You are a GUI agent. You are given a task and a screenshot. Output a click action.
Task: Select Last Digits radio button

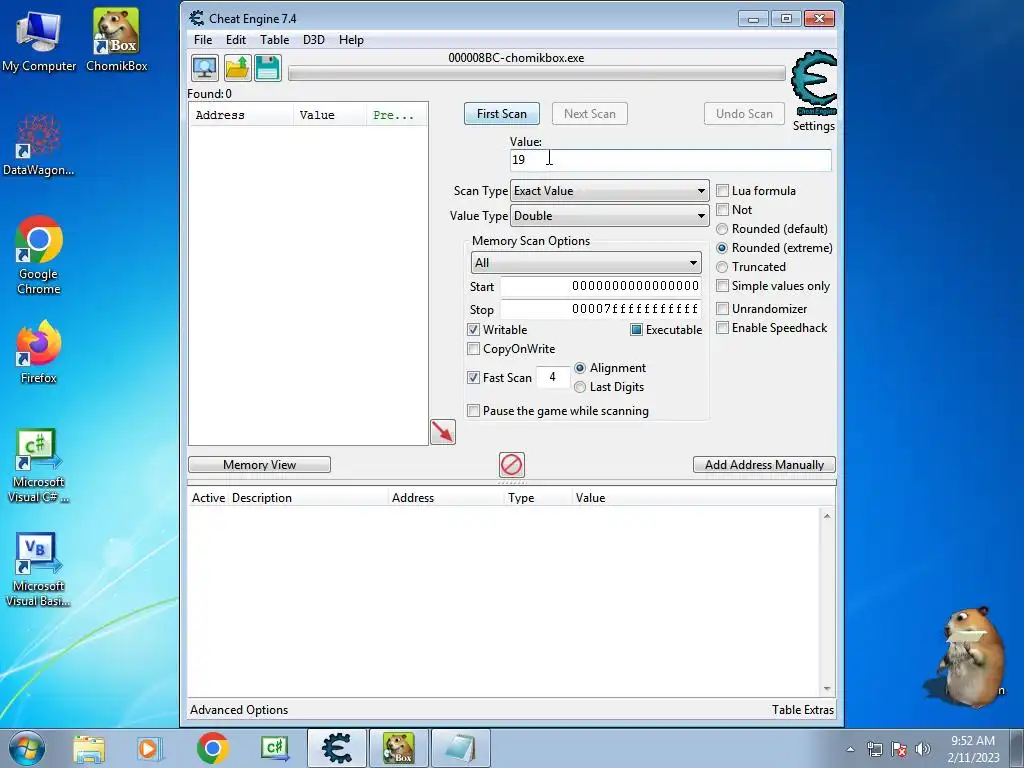tap(580, 387)
